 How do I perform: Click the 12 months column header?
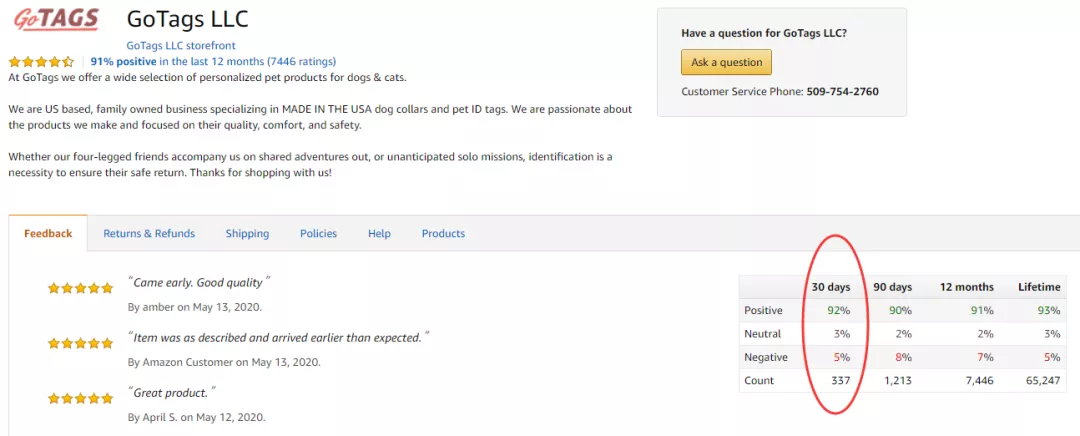pos(967,287)
